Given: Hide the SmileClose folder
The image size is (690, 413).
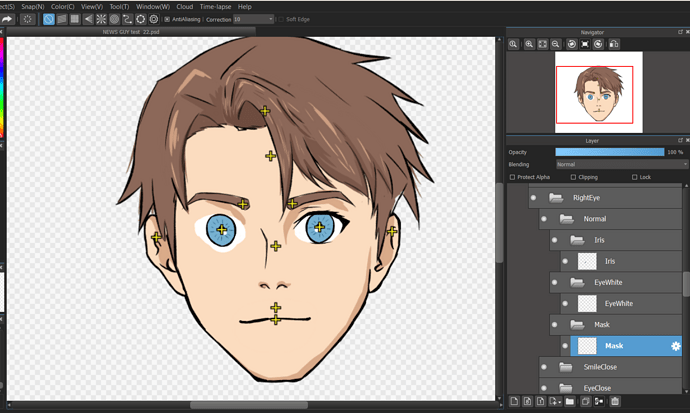Looking at the screenshot, I should [544, 367].
